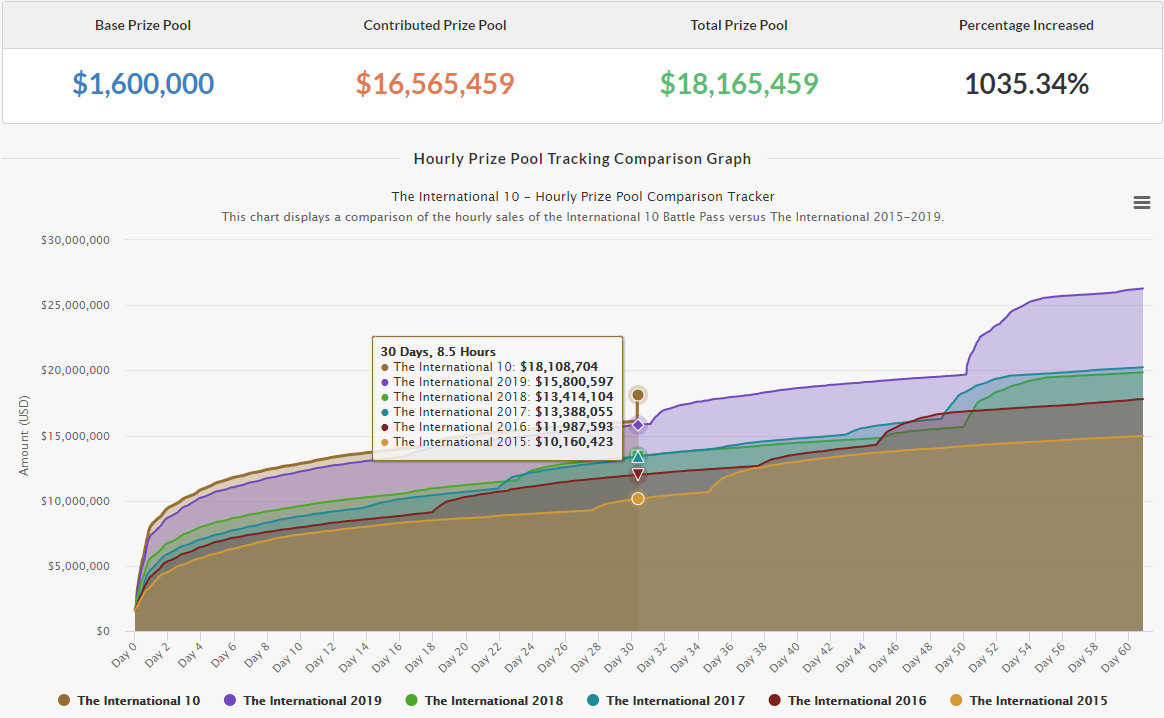Click tooltip value $13,388,055 for International 2017
Screen dimensions: 1164x718
pyautogui.click(x=575, y=411)
